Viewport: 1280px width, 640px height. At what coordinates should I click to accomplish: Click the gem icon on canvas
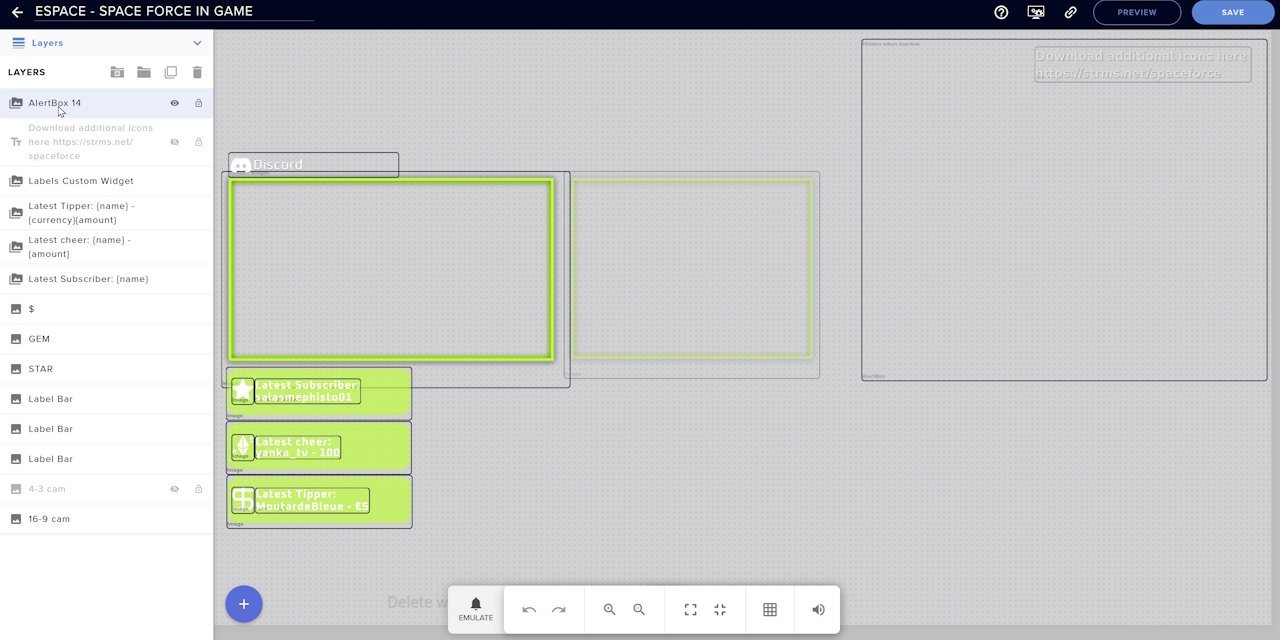tap(242, 447)
